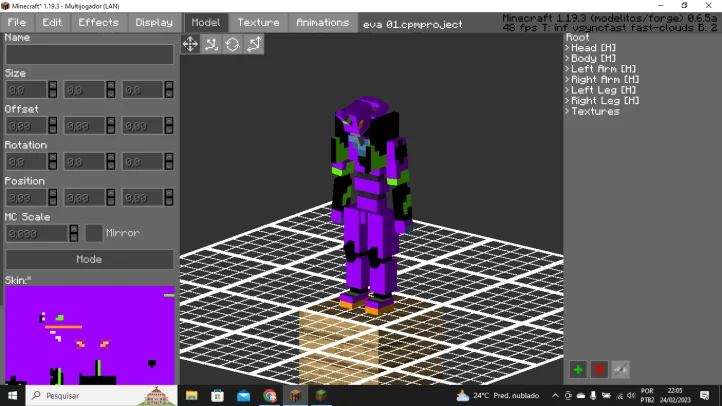
Task: Expand the Textures tree node
Action: coord(567,111)
